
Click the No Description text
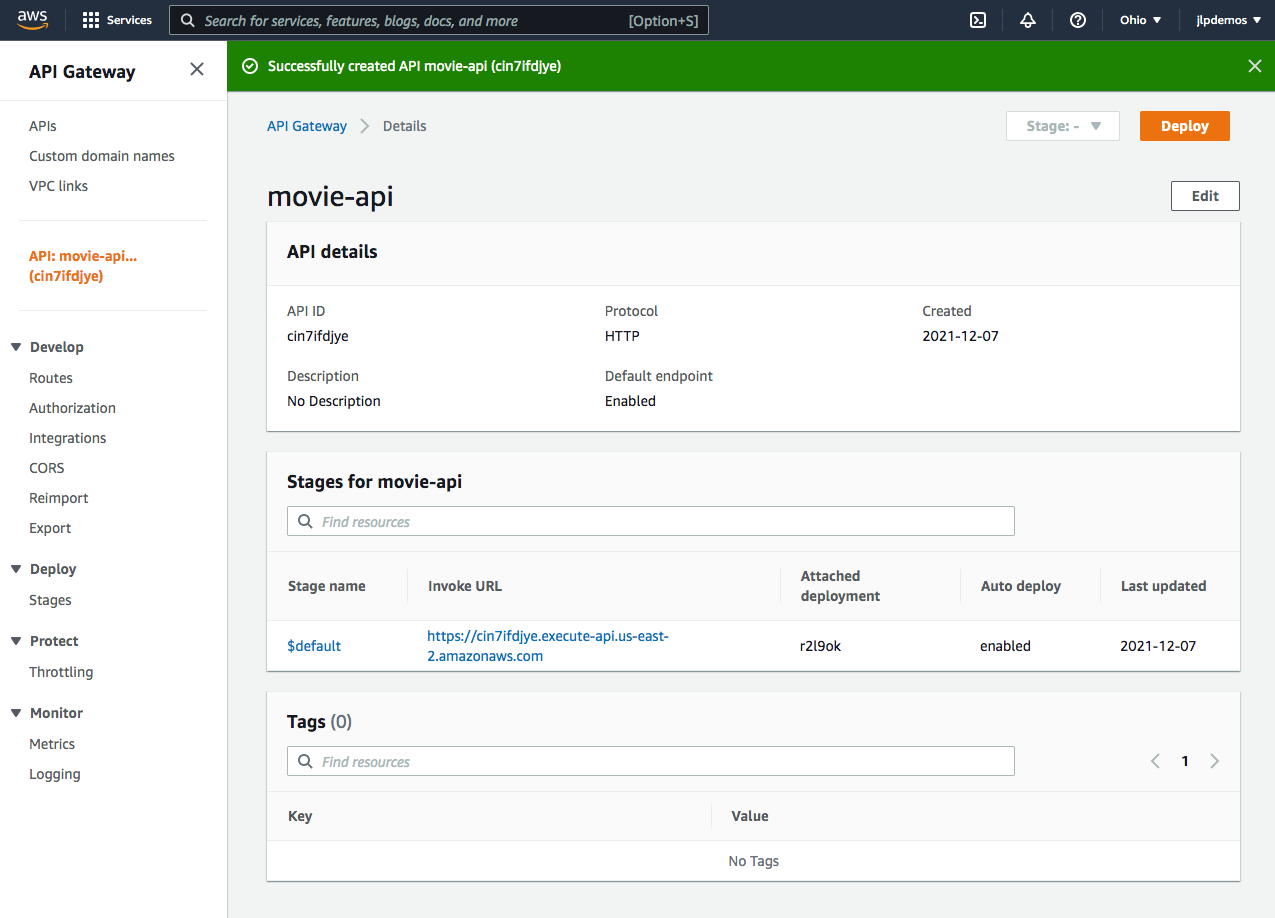point(334,401)
